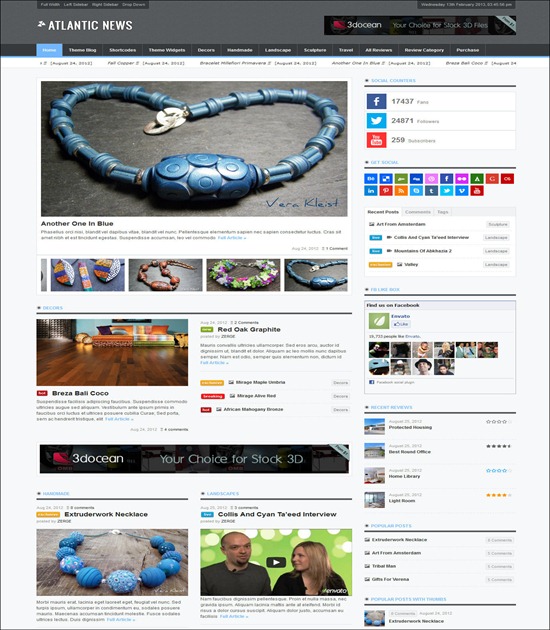Play the Collis And Cyan interview video
This screenshot has width=550, height=630.
pos(276,562)
